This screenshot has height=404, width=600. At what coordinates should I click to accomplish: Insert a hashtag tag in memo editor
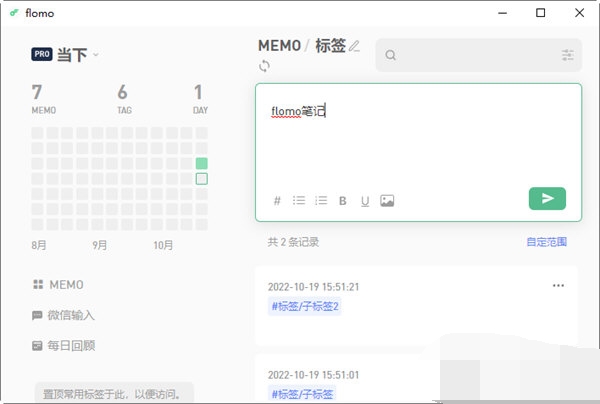pyautogui.click(x=277, y=200)
